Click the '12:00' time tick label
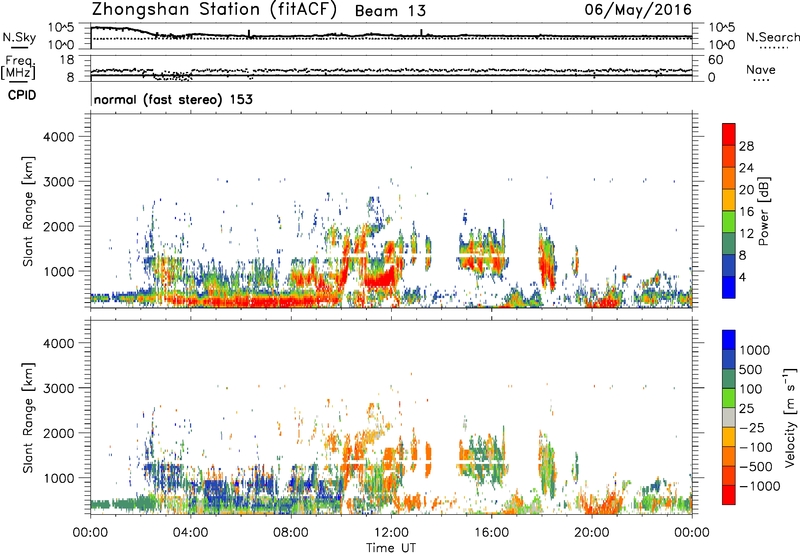Viewport: 800px width, 554px height. pyautogui.click(x=391, y=533)
